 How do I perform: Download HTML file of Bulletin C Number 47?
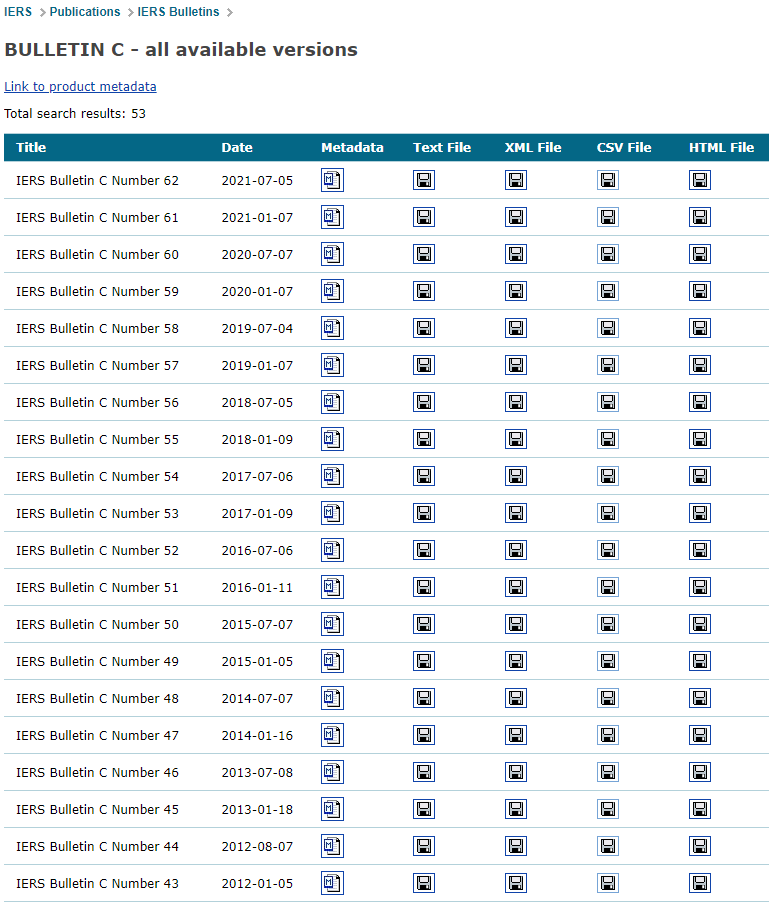tap(700, 735)
